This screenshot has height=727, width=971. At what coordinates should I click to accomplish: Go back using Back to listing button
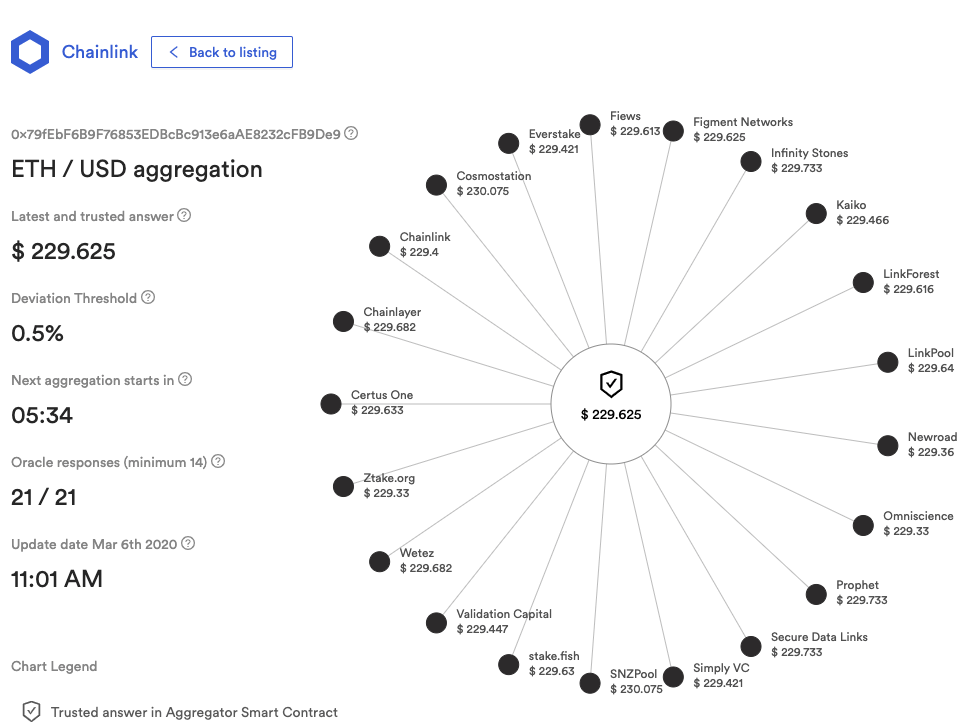tap(222, 52)
